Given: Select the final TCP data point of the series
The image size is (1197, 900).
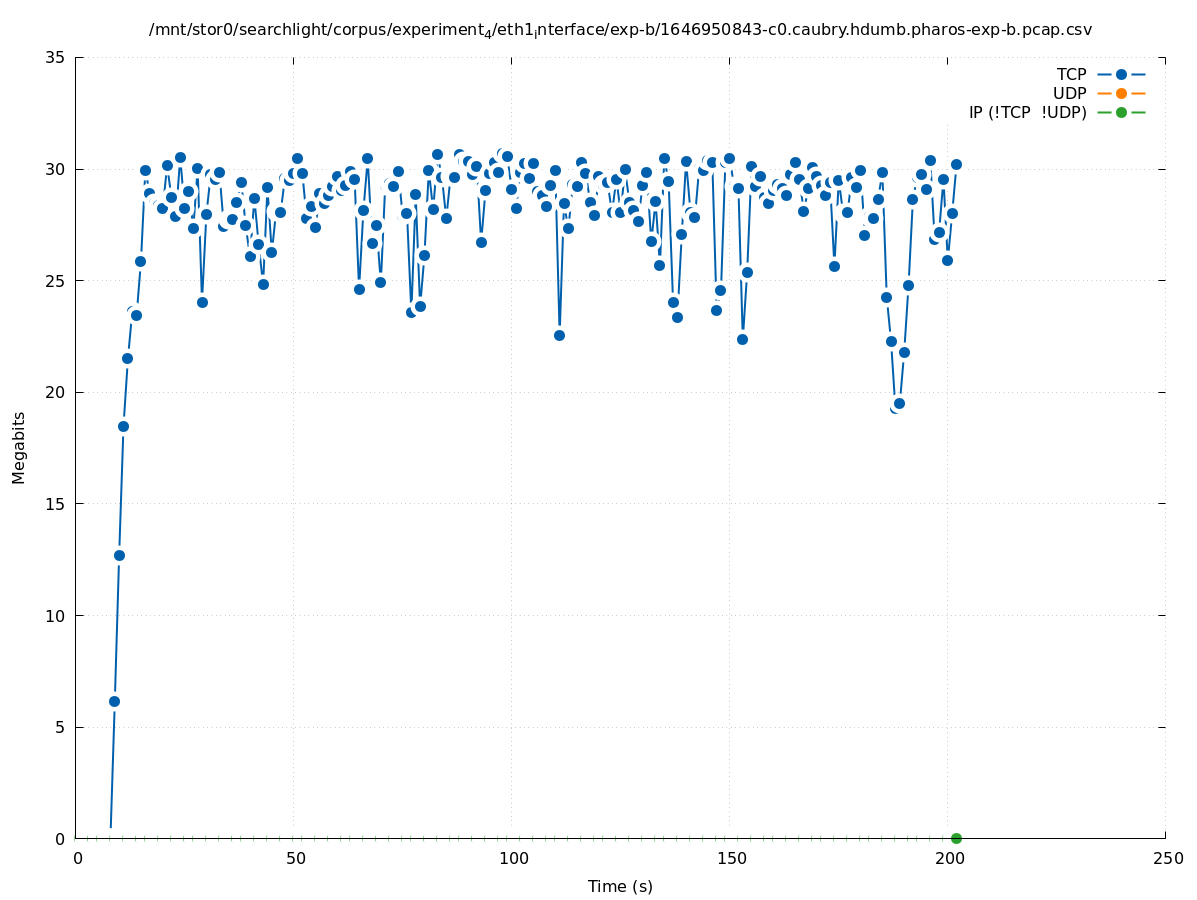Looking at the screenshot, I should [956, 164].
